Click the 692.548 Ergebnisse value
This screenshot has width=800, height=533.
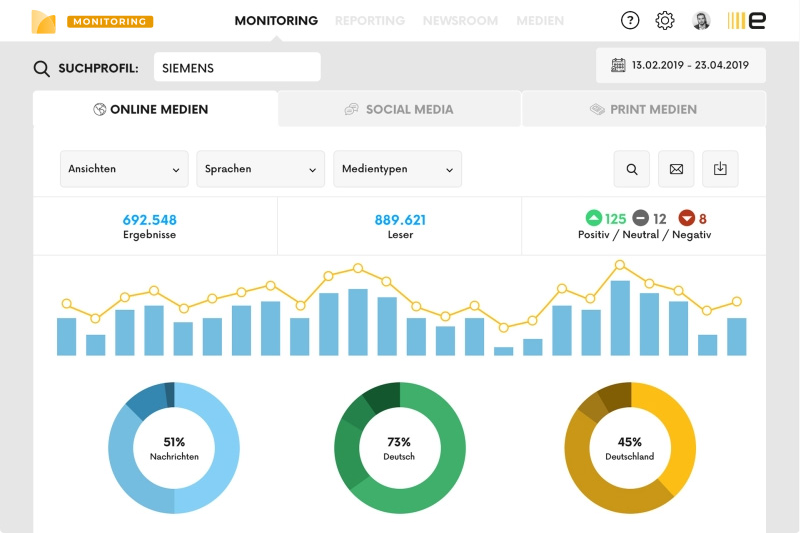point(149,220)
